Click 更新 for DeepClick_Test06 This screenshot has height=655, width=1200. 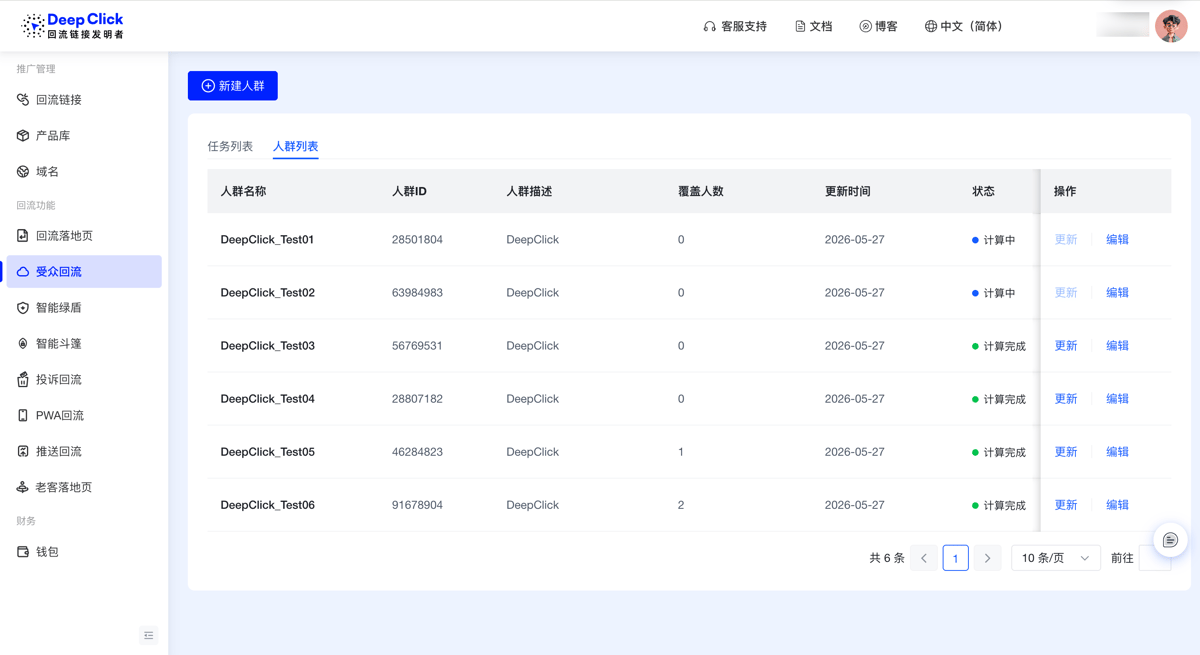(x=1066, y=505)
